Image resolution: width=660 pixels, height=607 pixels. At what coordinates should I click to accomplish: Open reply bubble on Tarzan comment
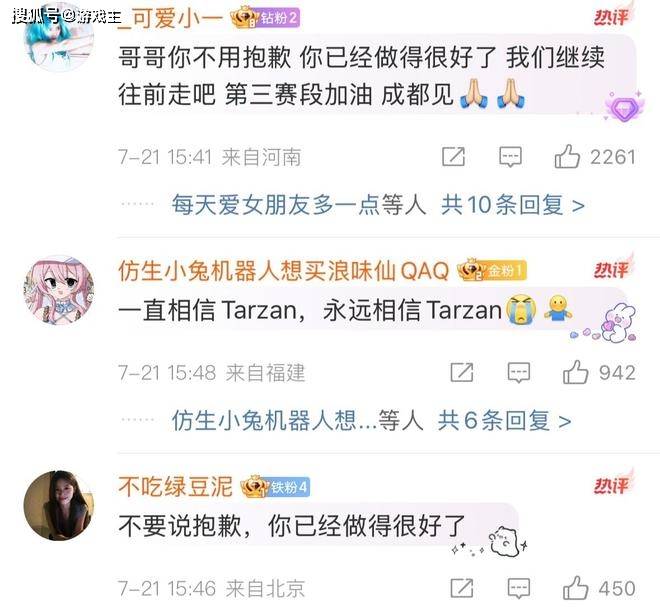click(519, 373)
